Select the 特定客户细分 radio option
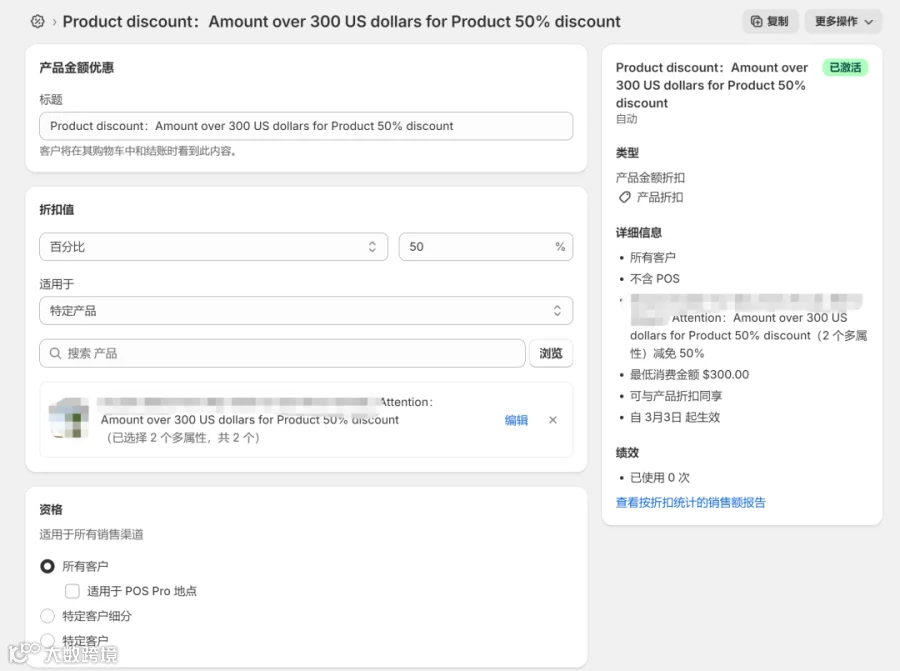Screen dimensions: 900x671 47,616
